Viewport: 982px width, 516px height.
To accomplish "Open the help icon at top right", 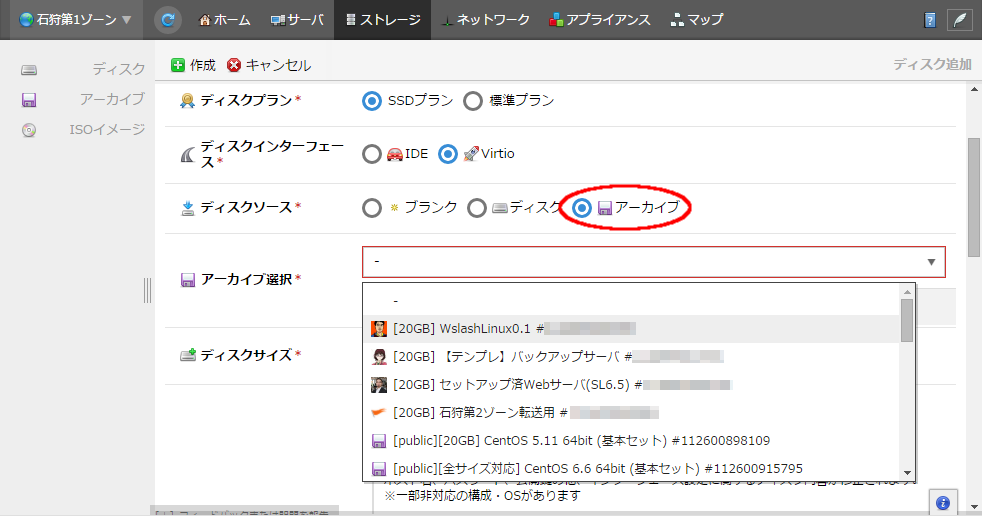I will pyautogui.click(x=930, y=20).
